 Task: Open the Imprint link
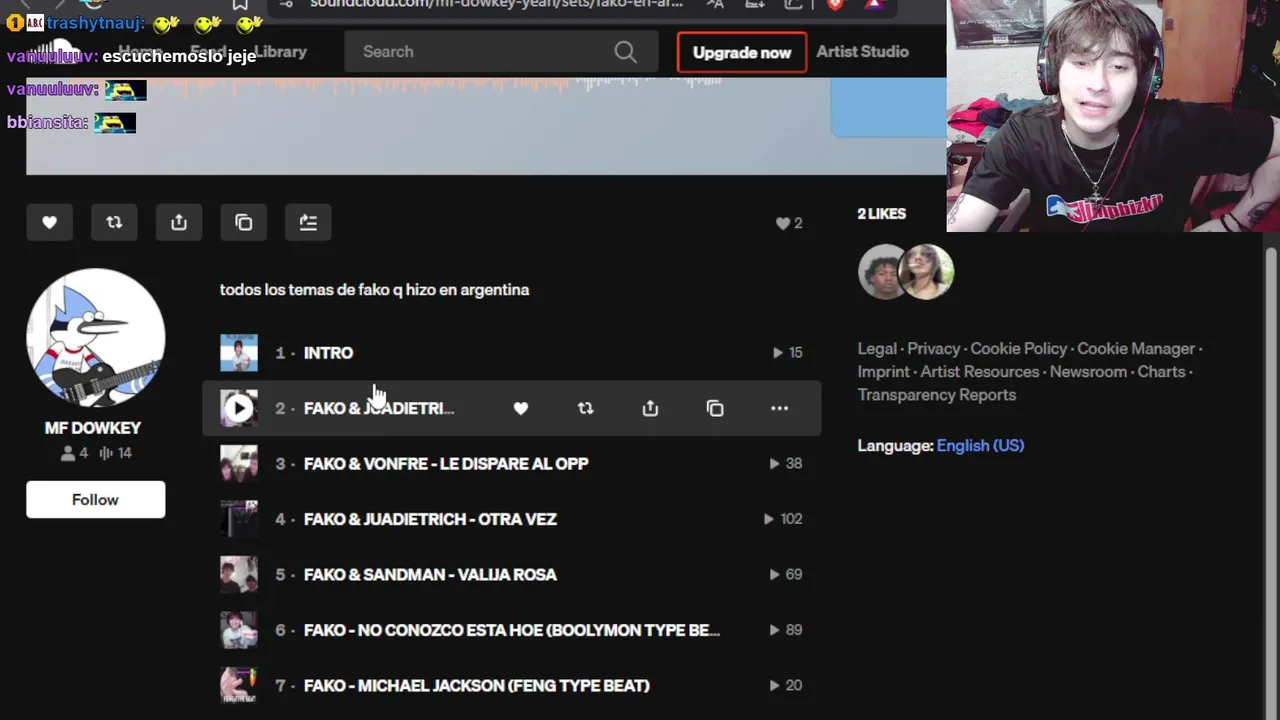[x=884, y=372]
